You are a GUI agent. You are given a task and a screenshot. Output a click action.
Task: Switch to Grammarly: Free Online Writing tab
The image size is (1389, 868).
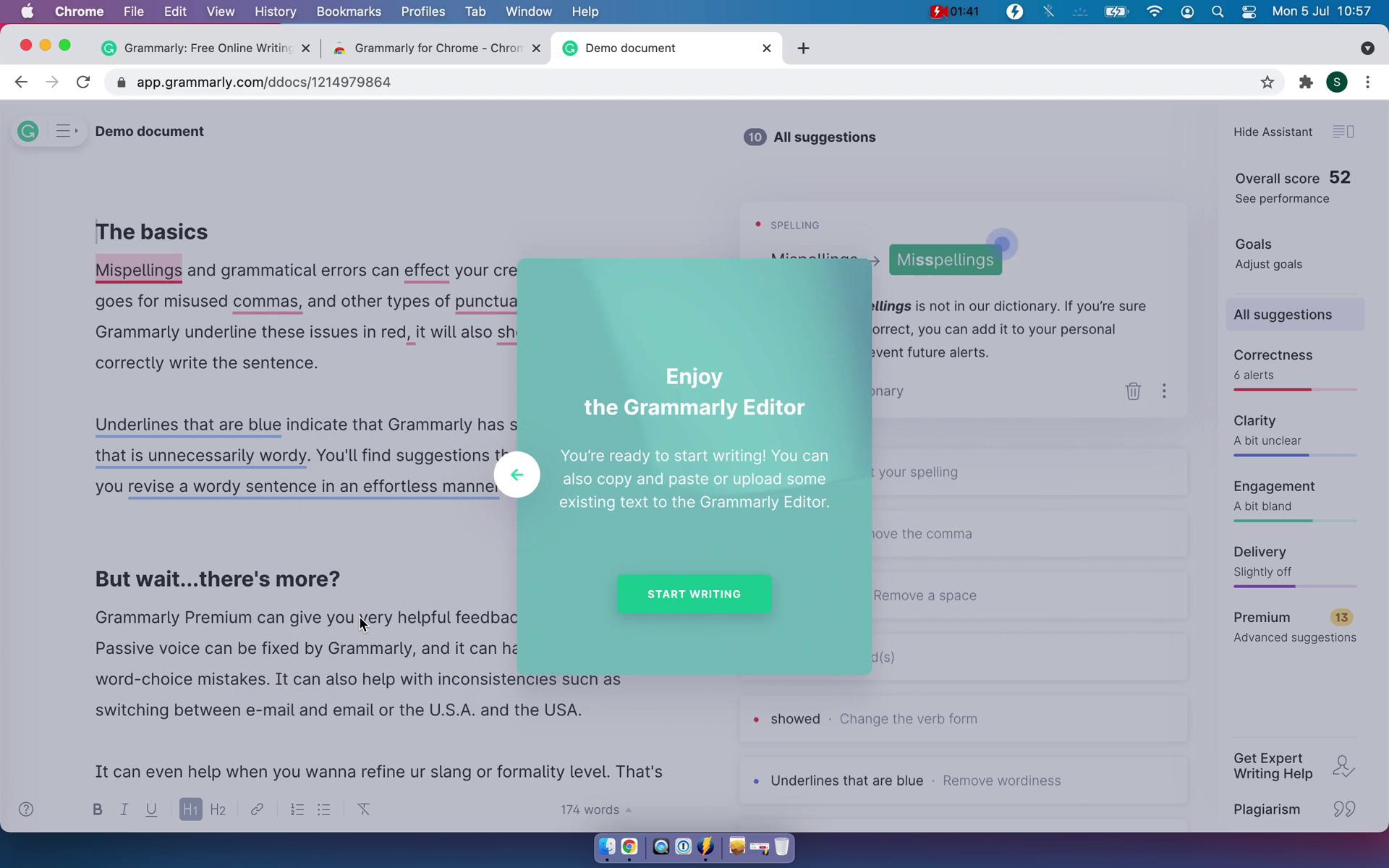coord(207,48)
